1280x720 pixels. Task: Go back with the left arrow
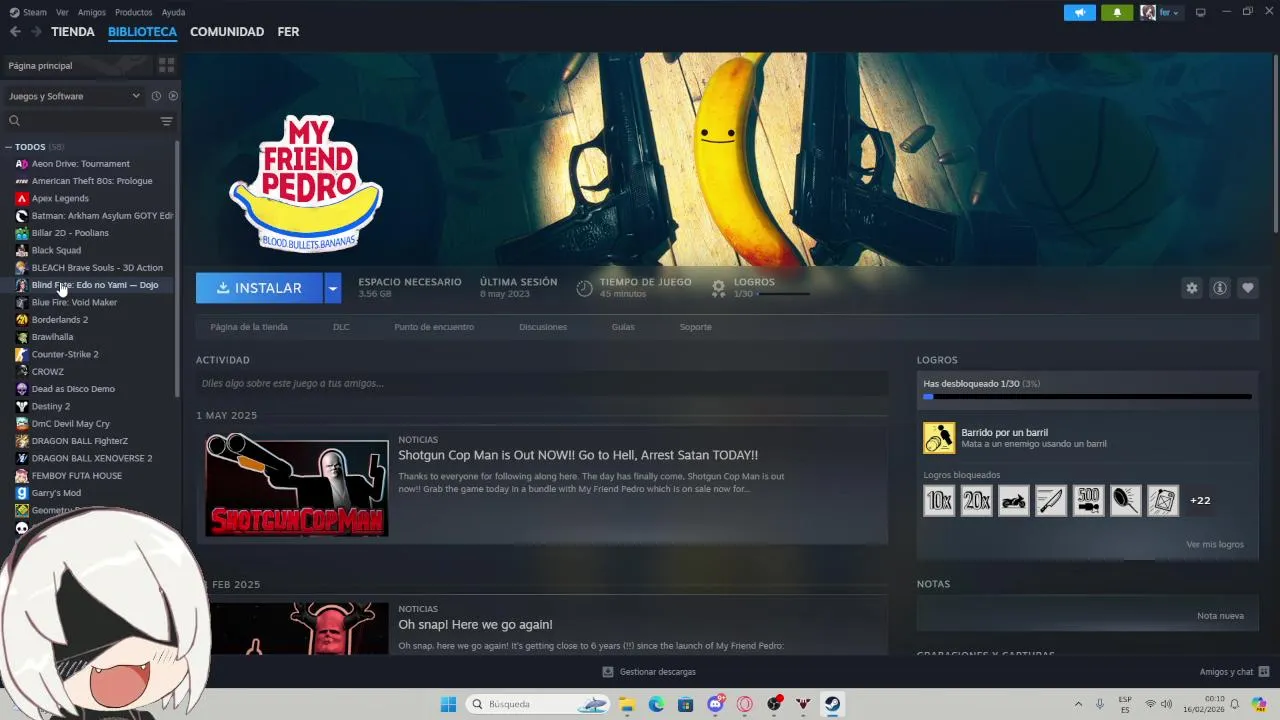pyautogui.click(x=15, y=32)
